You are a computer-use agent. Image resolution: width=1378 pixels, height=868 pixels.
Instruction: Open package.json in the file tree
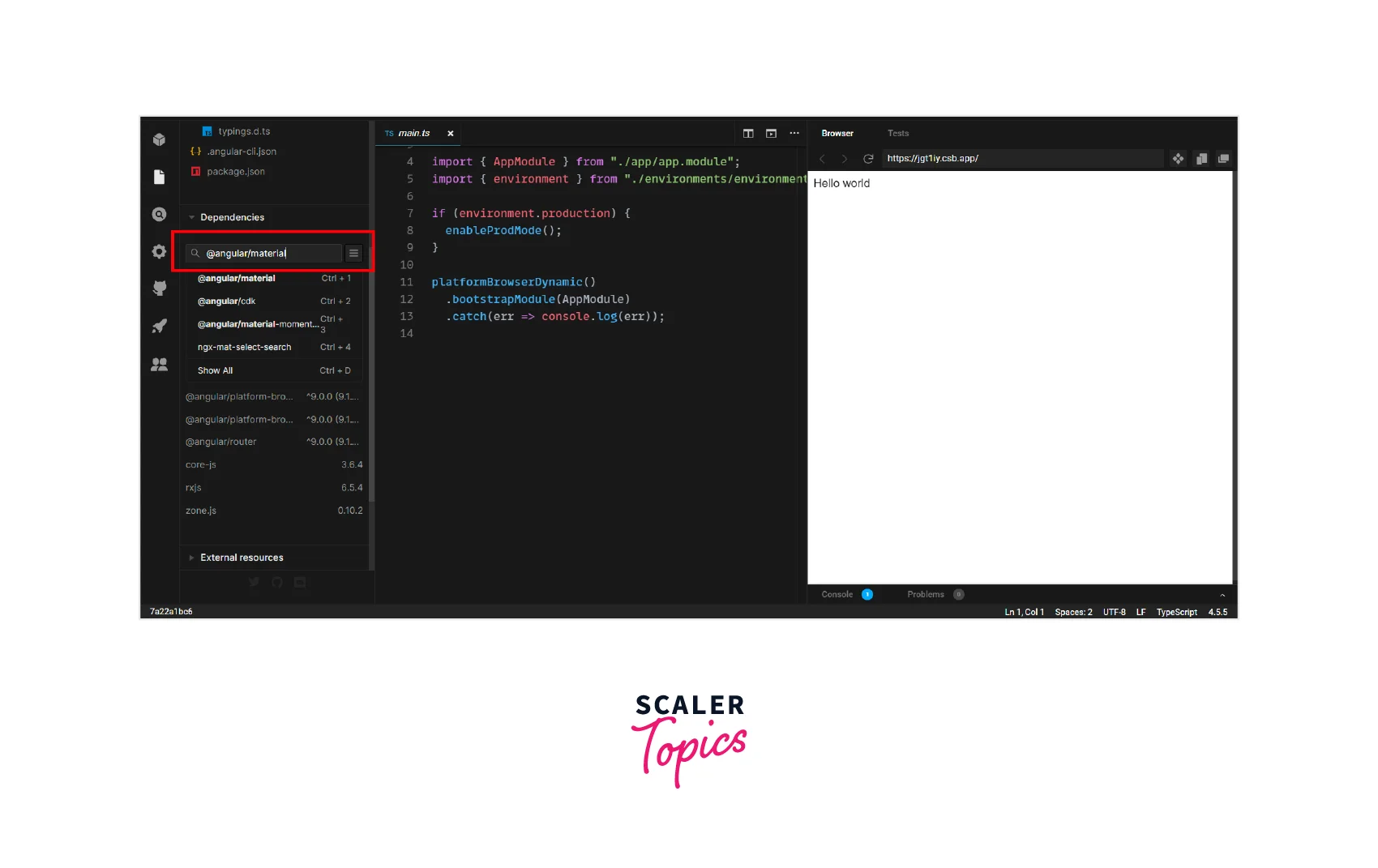[x=235, y=172]
